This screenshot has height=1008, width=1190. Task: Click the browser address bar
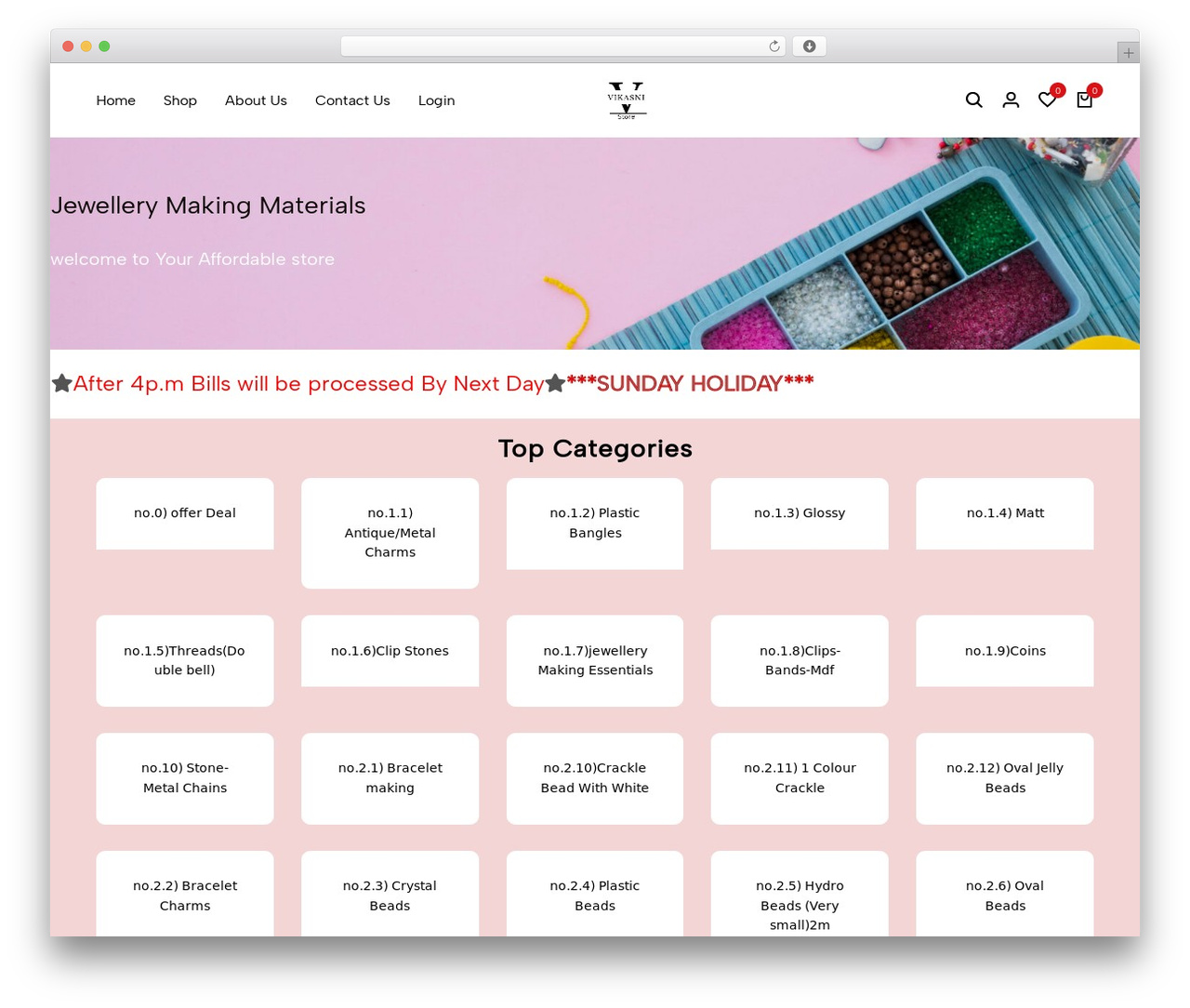pyautogui.click(x=563, y=46)
